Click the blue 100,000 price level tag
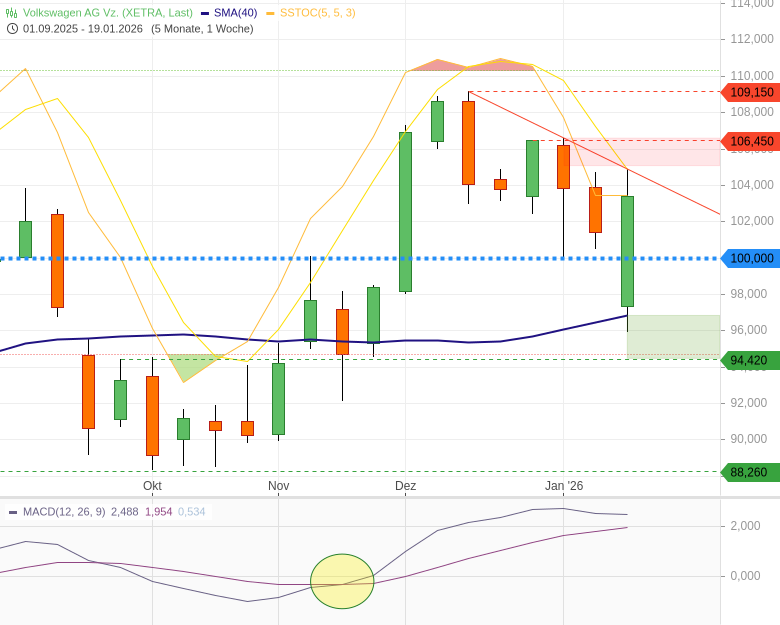This screenshot has height=625, width=780. tap(751, 258)
